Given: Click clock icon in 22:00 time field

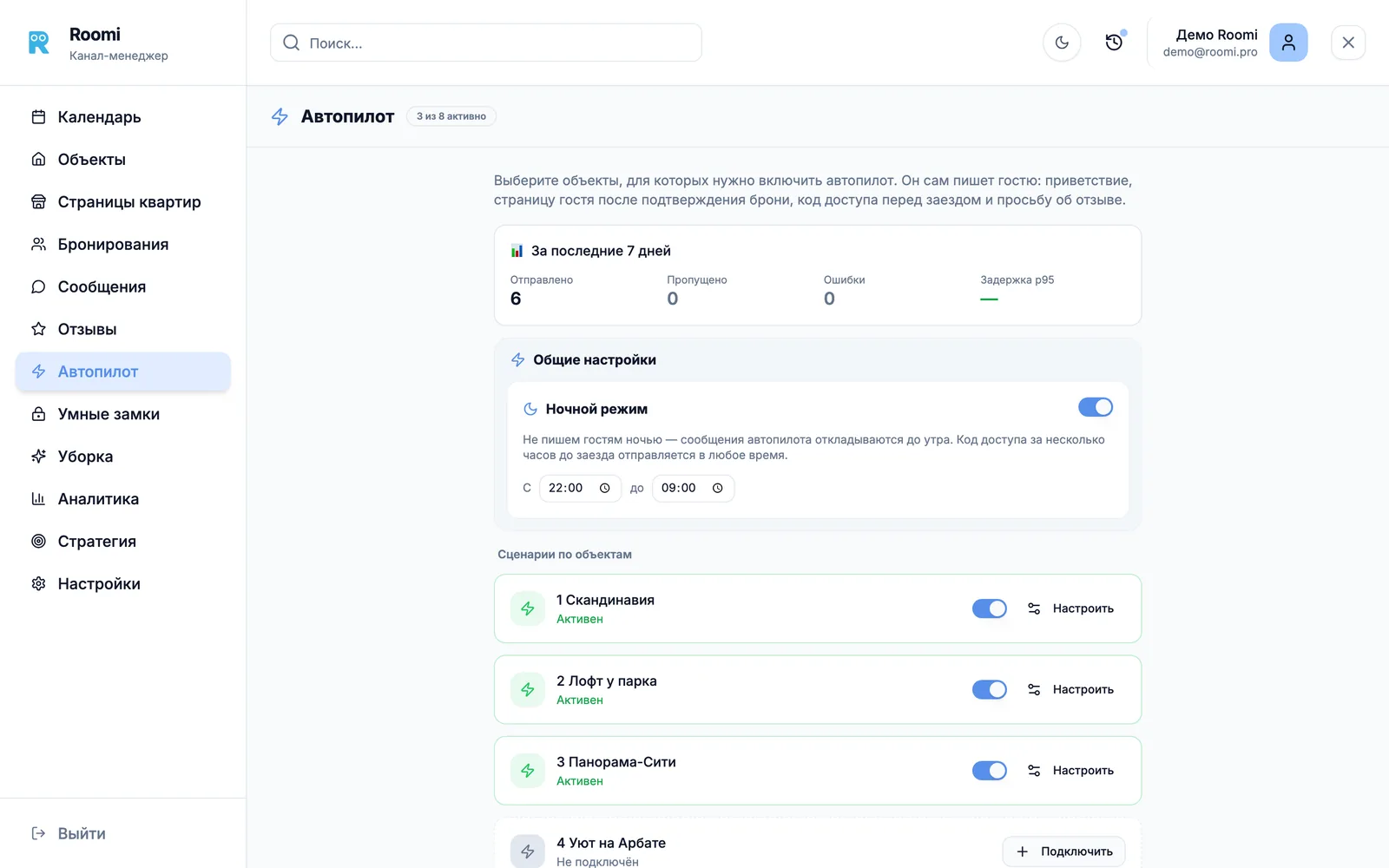Looking at the screenshot, I should tap(605, 488).
